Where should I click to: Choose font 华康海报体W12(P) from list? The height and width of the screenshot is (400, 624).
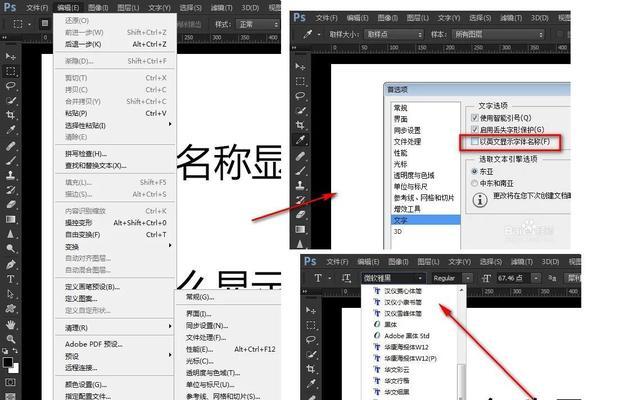tap(410, 358)
